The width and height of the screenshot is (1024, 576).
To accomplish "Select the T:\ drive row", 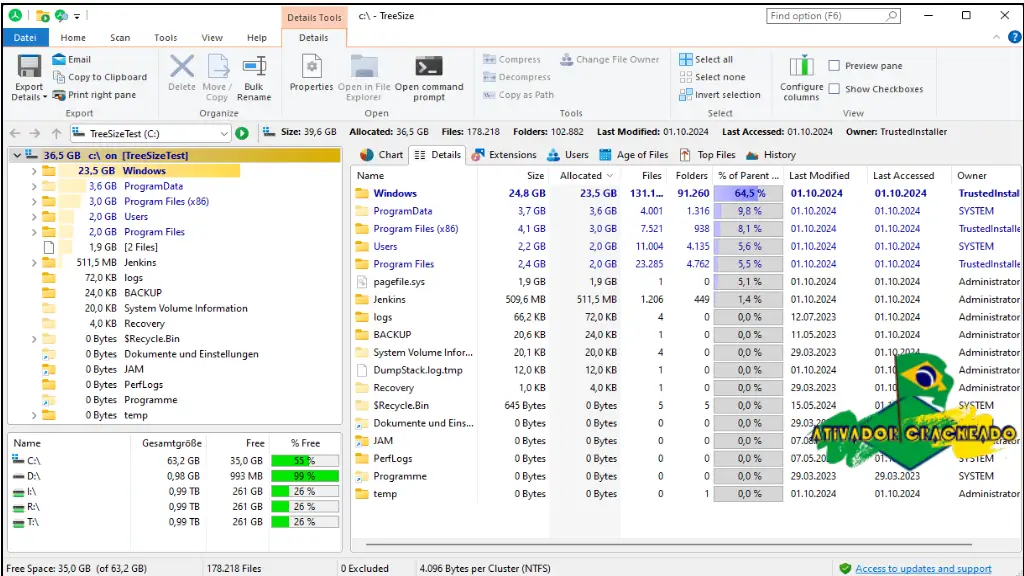I will click(174, 522).
